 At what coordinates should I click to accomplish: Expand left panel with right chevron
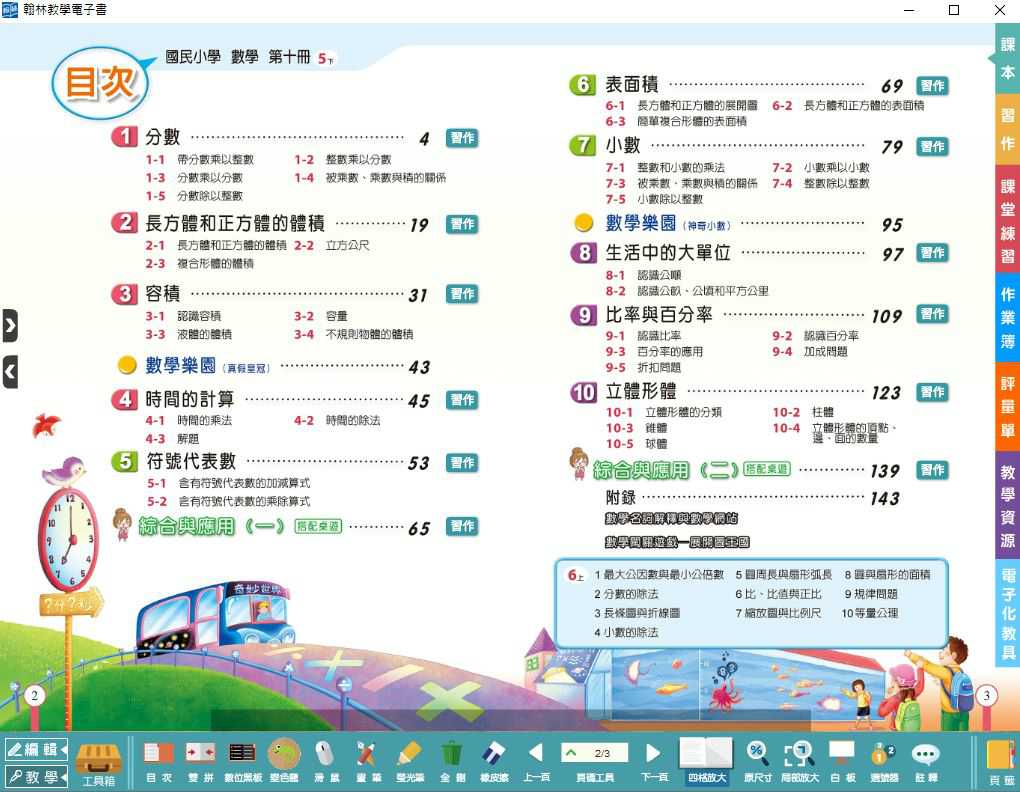10,325
